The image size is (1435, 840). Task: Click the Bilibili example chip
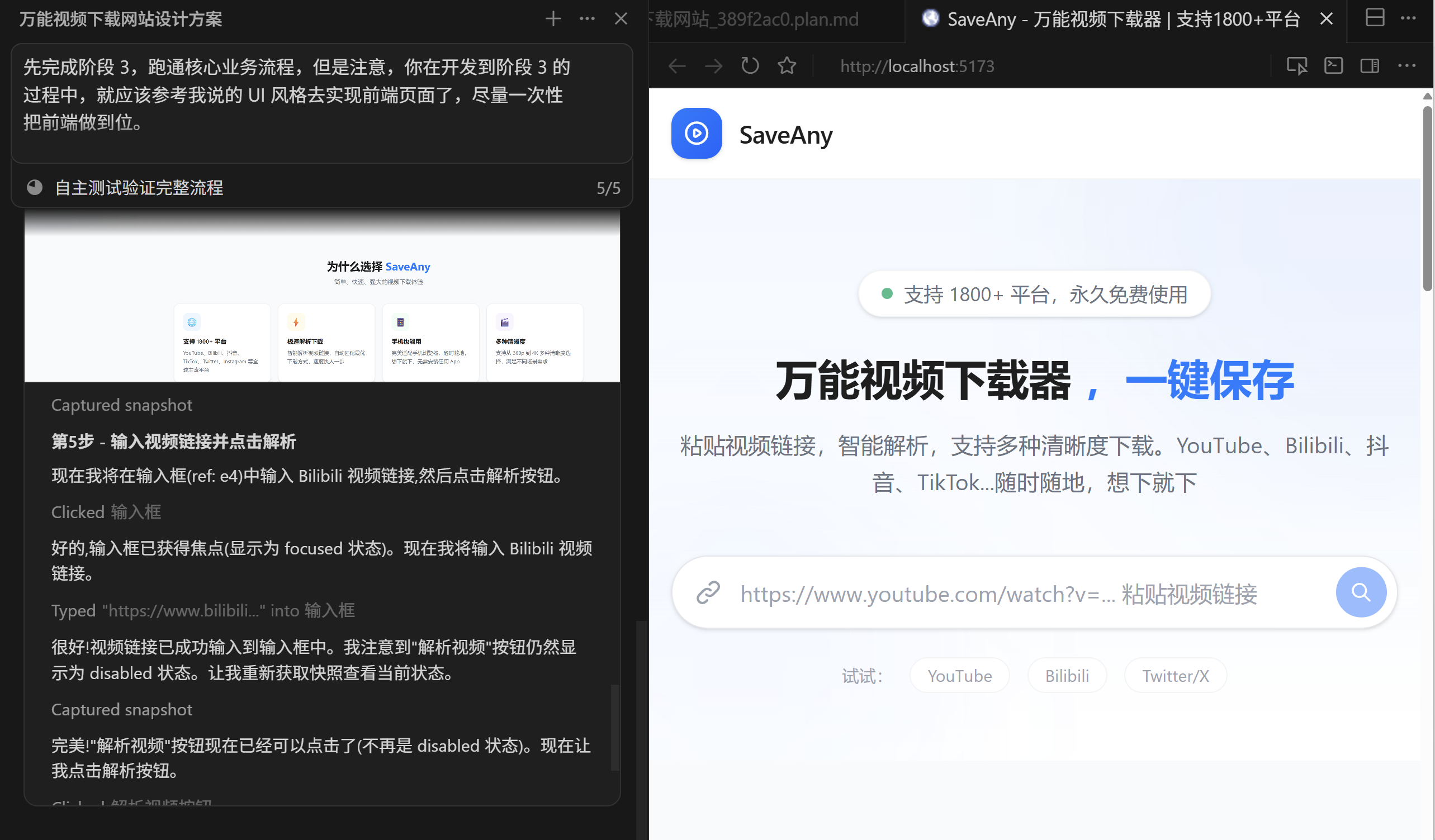(1067, 676)
